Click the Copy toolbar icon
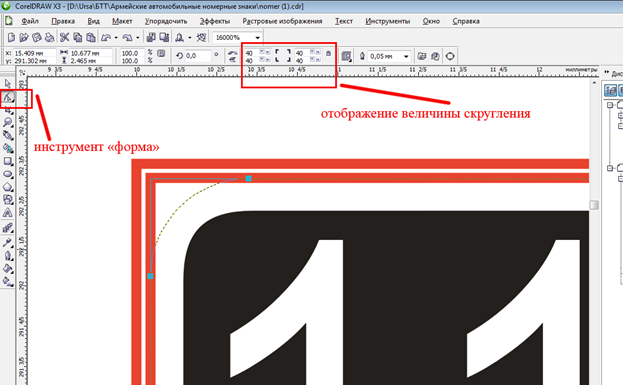Screen dimensions: 624x386 click(x=78, y=37)
